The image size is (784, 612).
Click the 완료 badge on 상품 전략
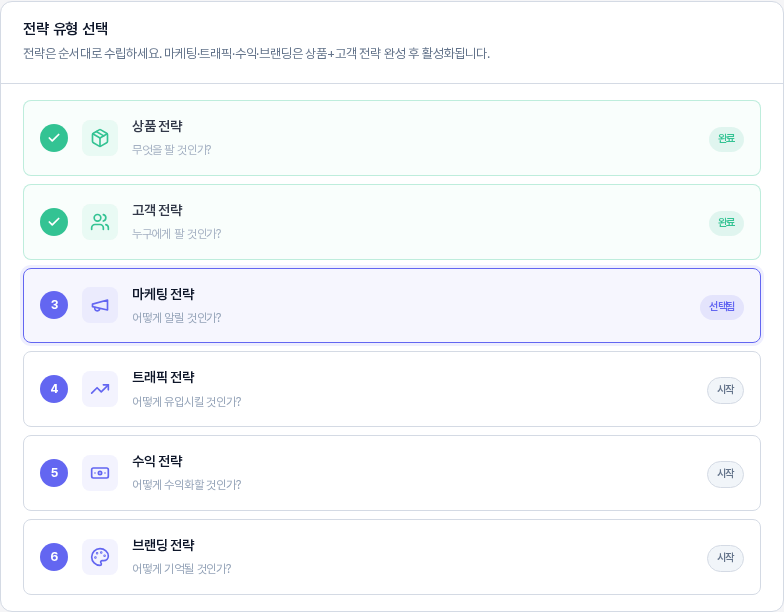point(726,139)
